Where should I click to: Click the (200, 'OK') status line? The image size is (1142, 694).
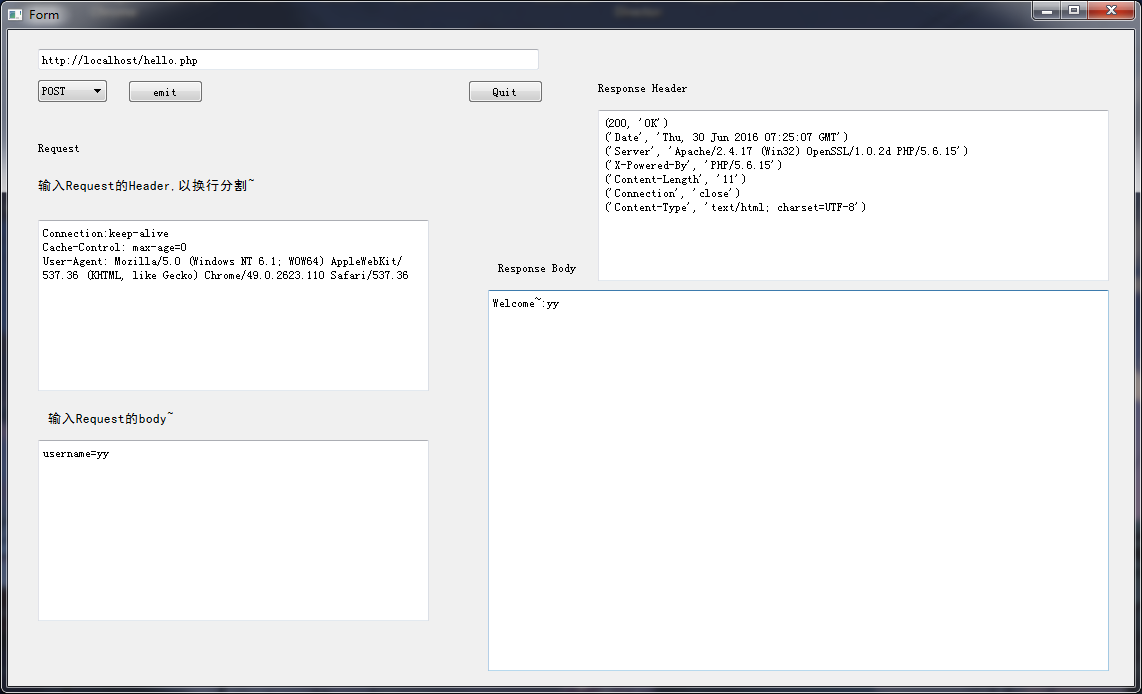coord(636,123)
